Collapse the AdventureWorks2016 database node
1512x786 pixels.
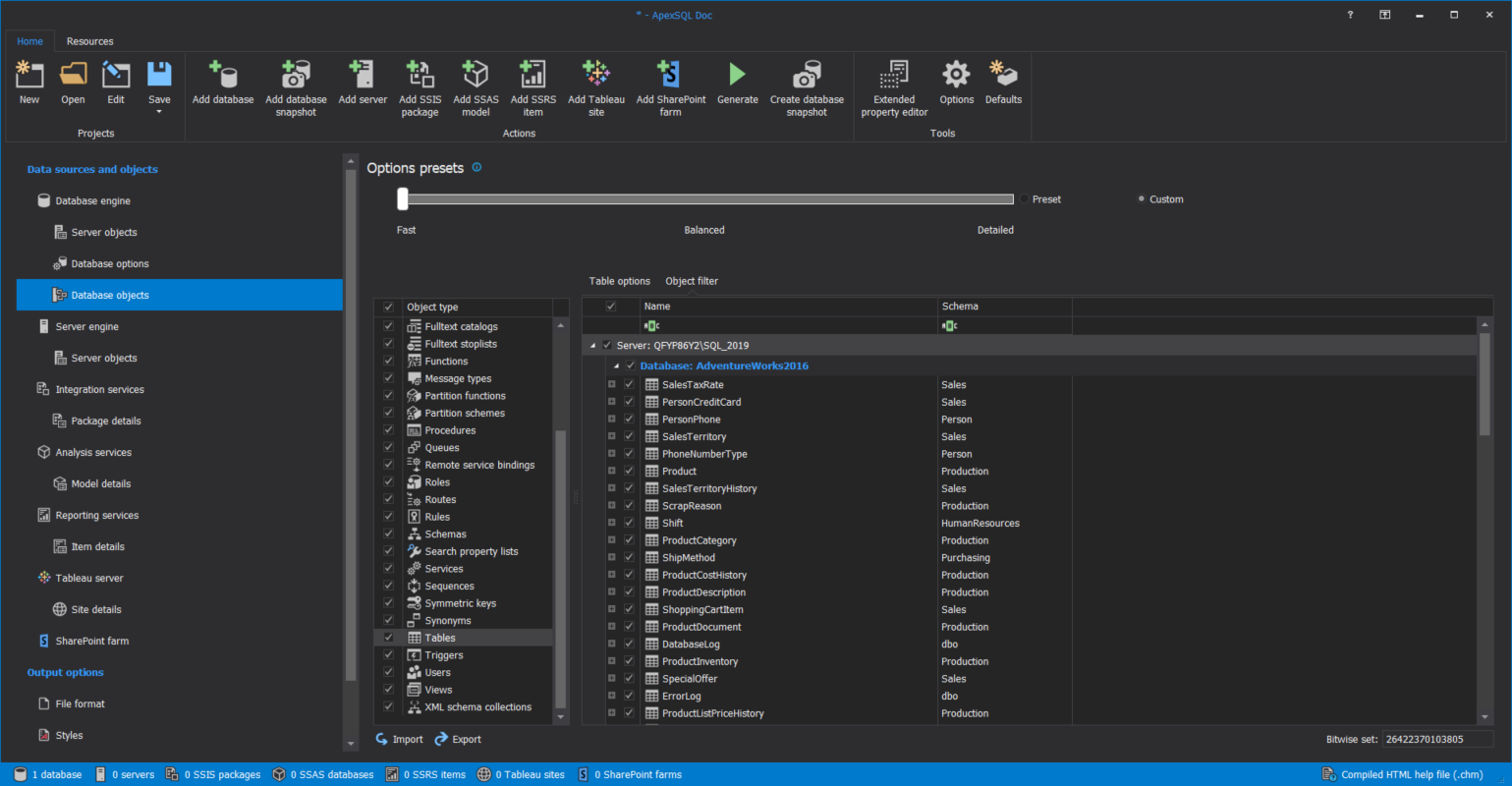point(617,365)
